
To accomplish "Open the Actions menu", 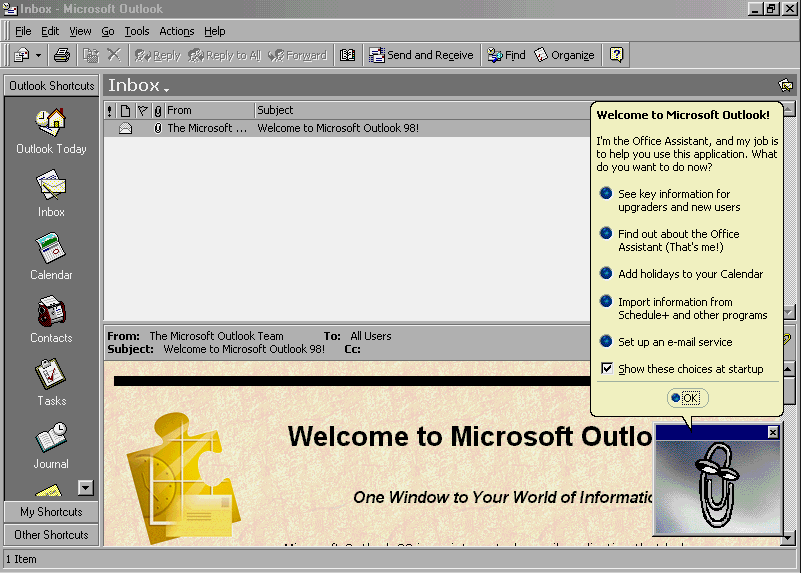I will point(177,31).
